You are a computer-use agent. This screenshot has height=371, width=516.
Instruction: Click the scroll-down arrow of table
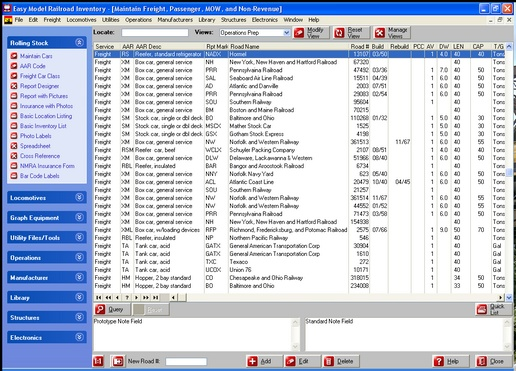tap(509, 297)
